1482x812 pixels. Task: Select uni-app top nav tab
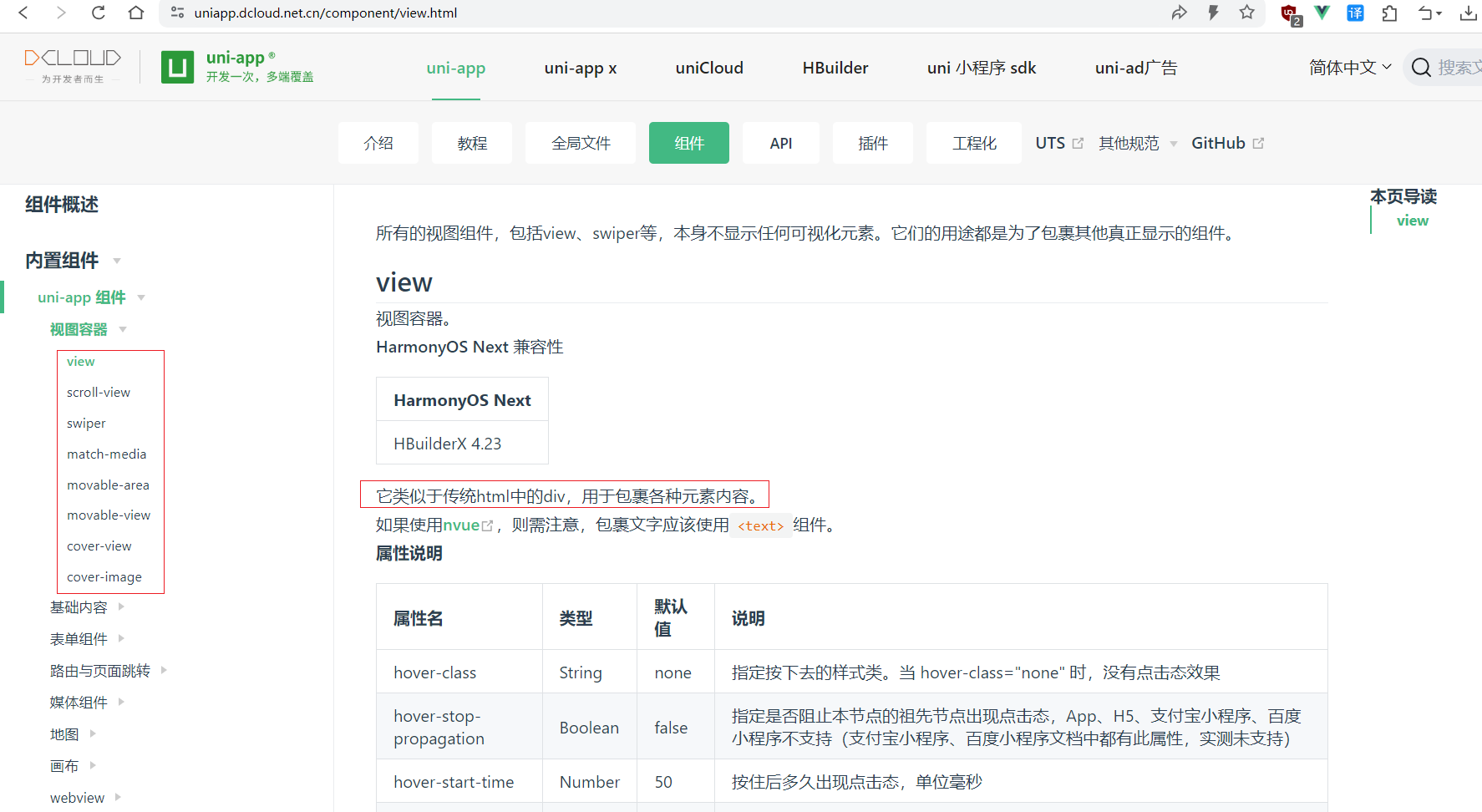pos(456,68)
